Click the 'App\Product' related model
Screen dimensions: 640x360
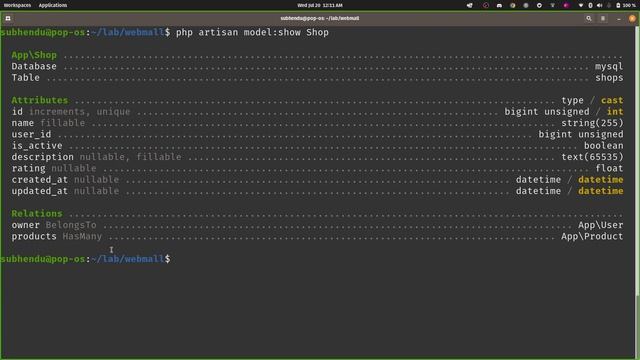[592, 237]
